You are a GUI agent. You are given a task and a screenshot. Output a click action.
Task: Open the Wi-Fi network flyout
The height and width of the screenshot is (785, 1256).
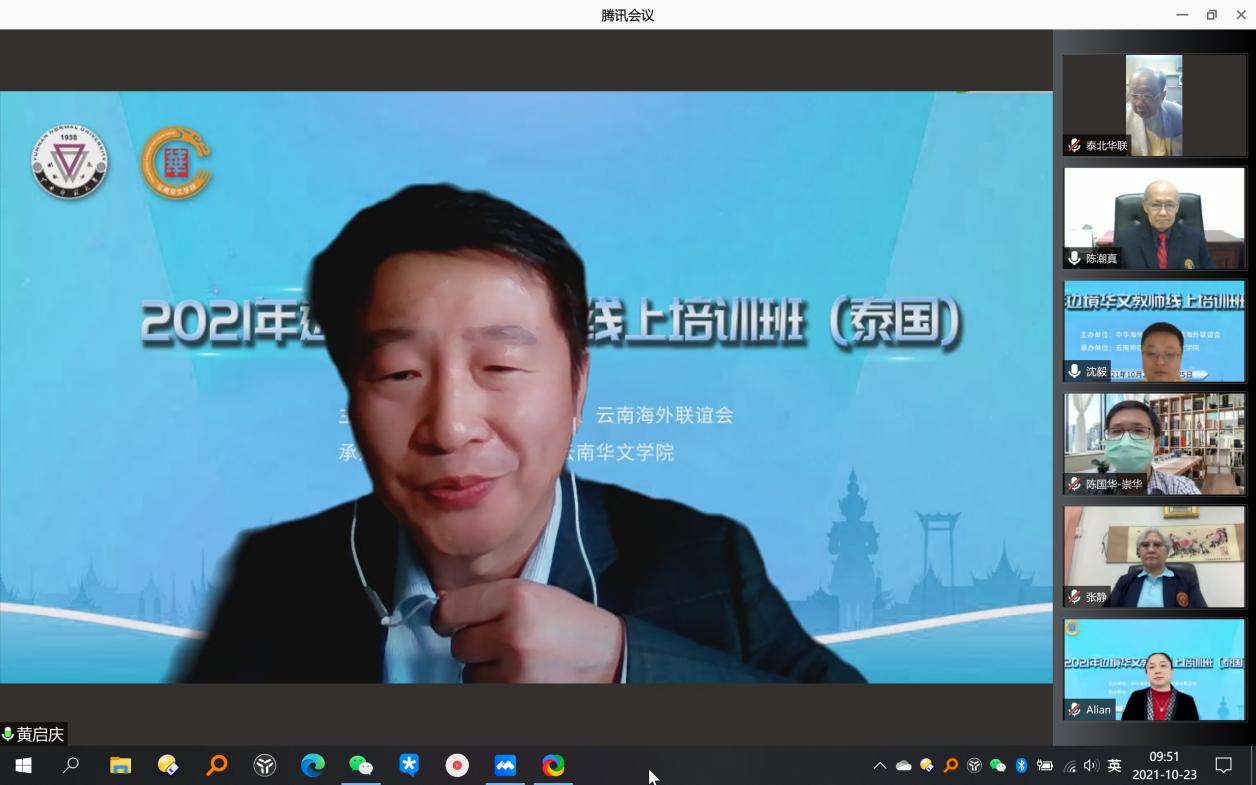(1069, 766)
